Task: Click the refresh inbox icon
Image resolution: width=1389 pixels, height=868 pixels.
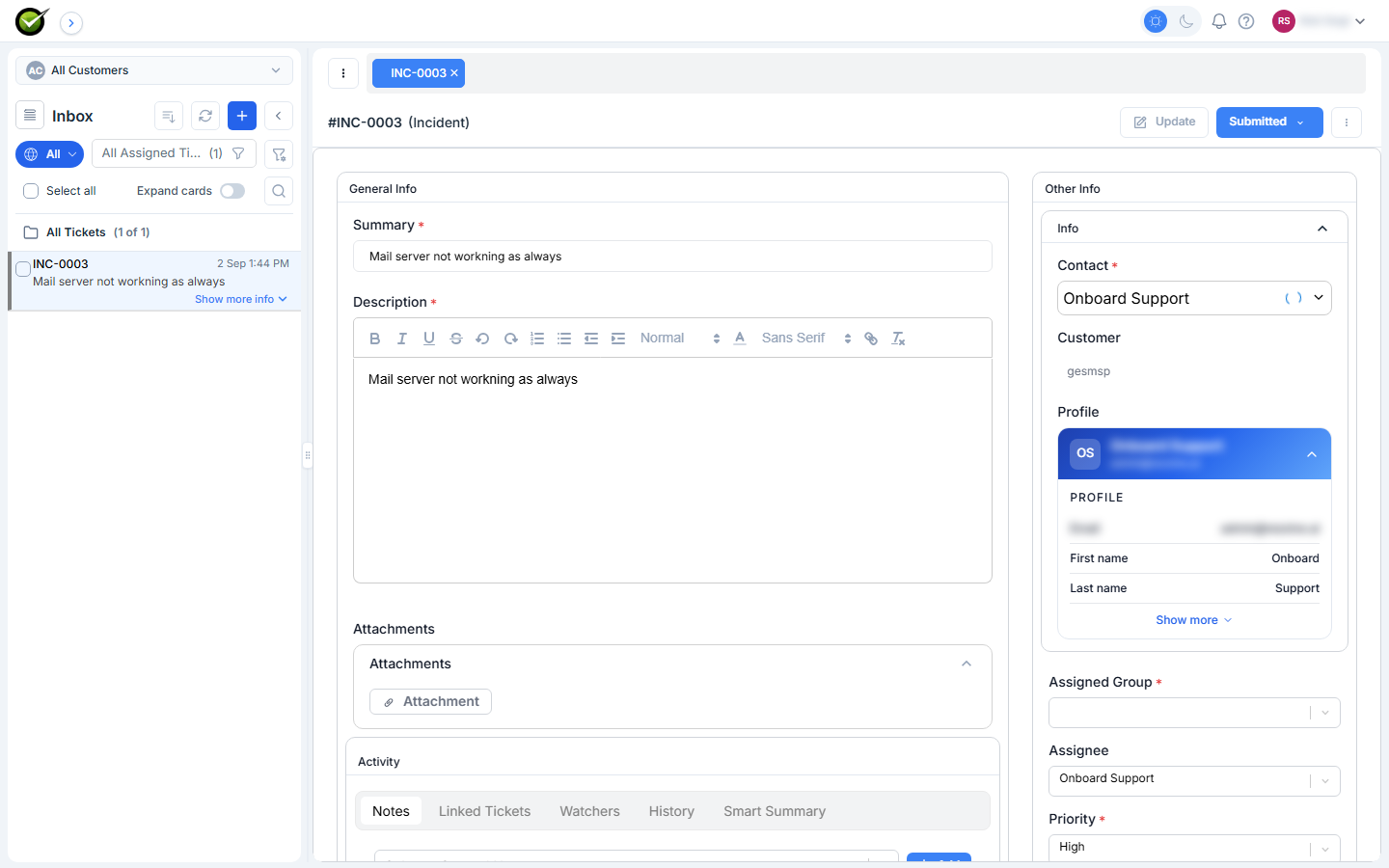Action: click(205, 116)
